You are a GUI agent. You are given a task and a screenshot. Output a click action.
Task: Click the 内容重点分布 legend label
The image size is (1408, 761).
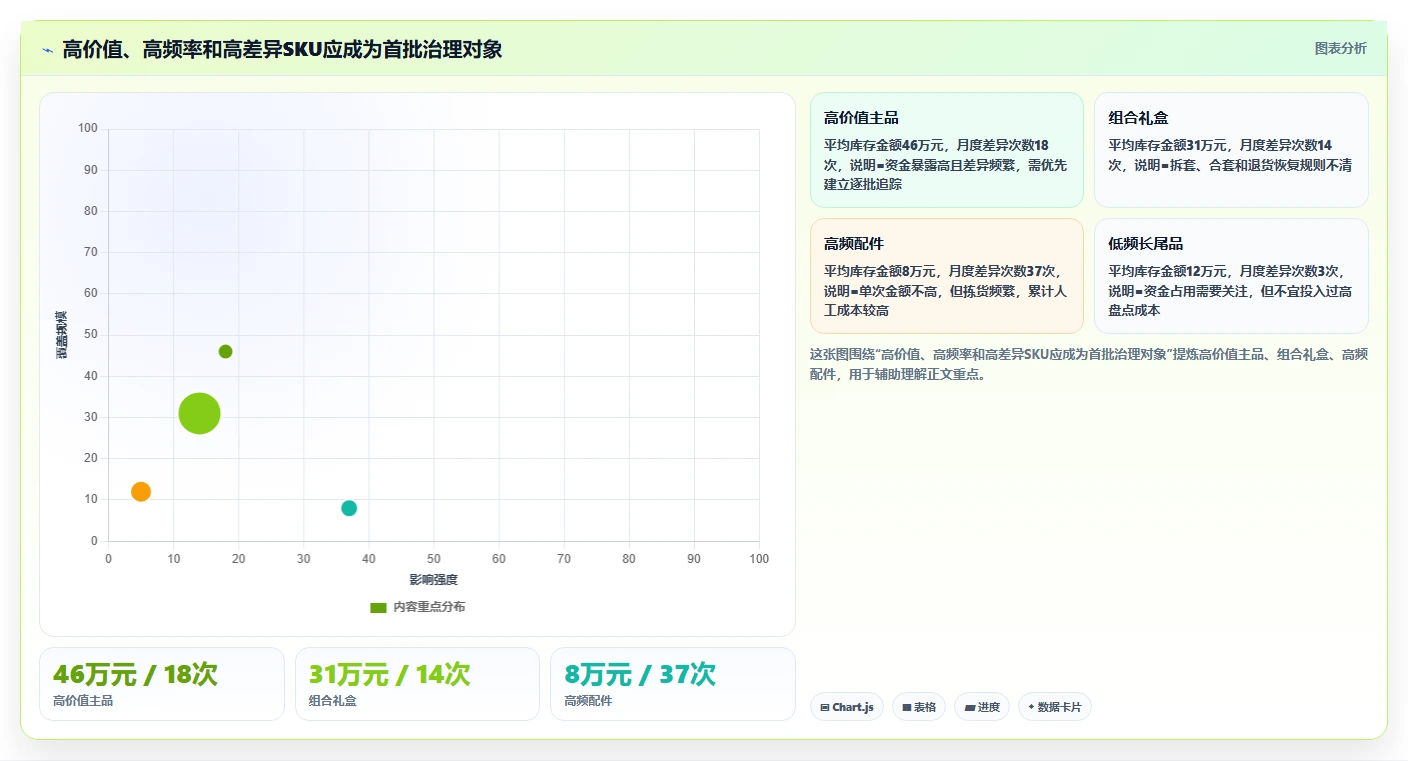click(429, 607)
